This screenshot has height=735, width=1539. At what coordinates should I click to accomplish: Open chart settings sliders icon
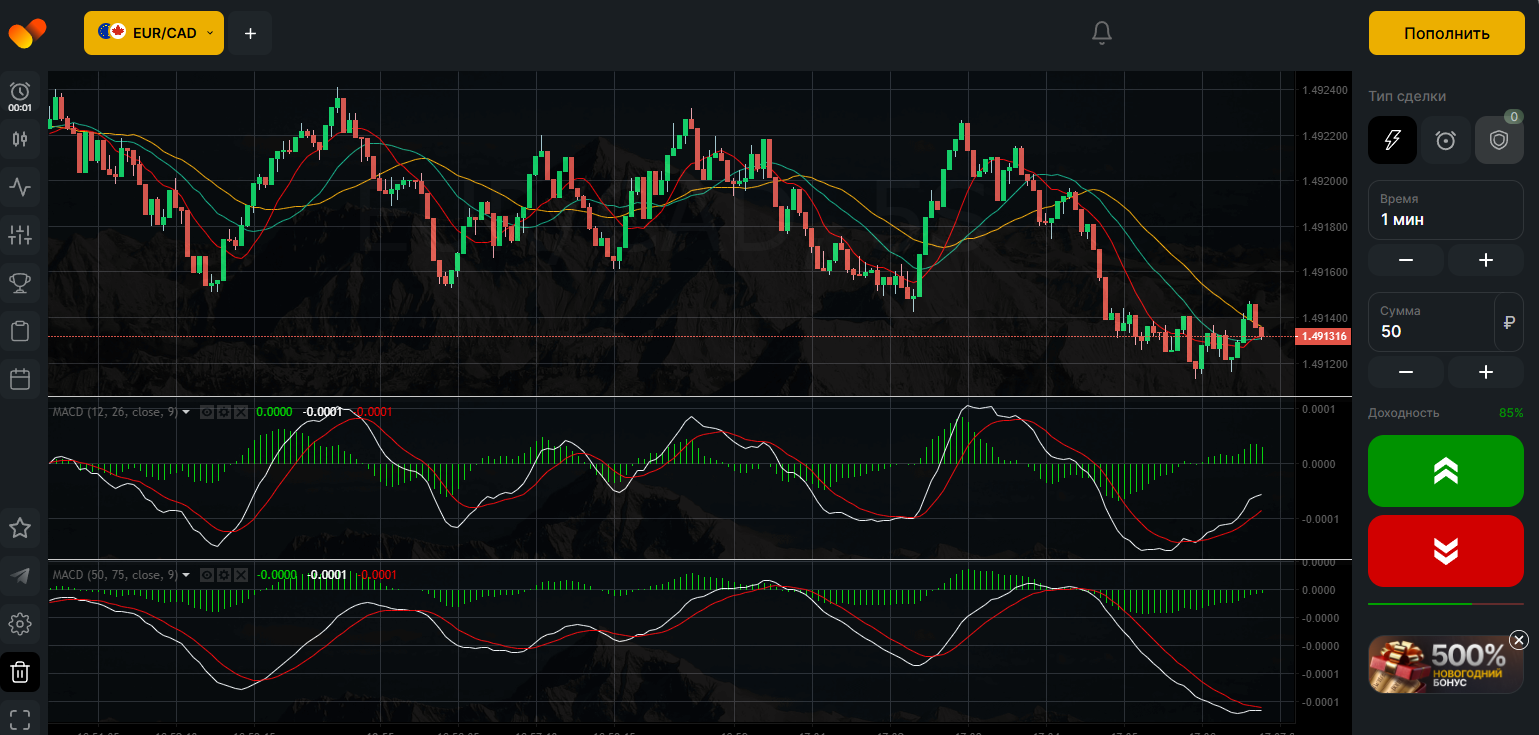[x=20, y=235]
